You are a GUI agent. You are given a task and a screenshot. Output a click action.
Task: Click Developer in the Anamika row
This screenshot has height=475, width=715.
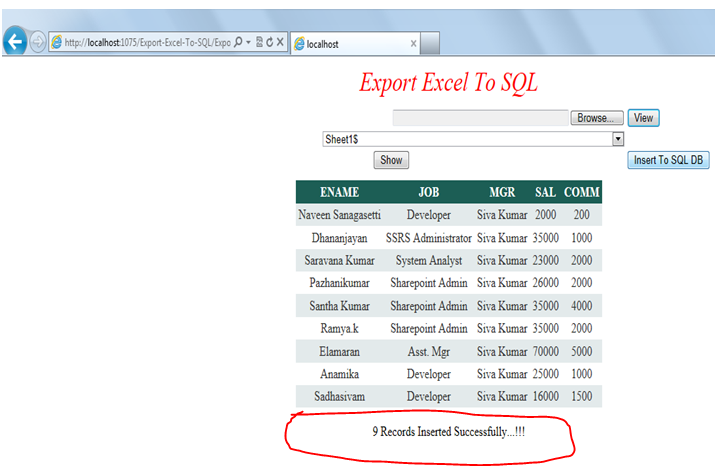tap(429, 374)
